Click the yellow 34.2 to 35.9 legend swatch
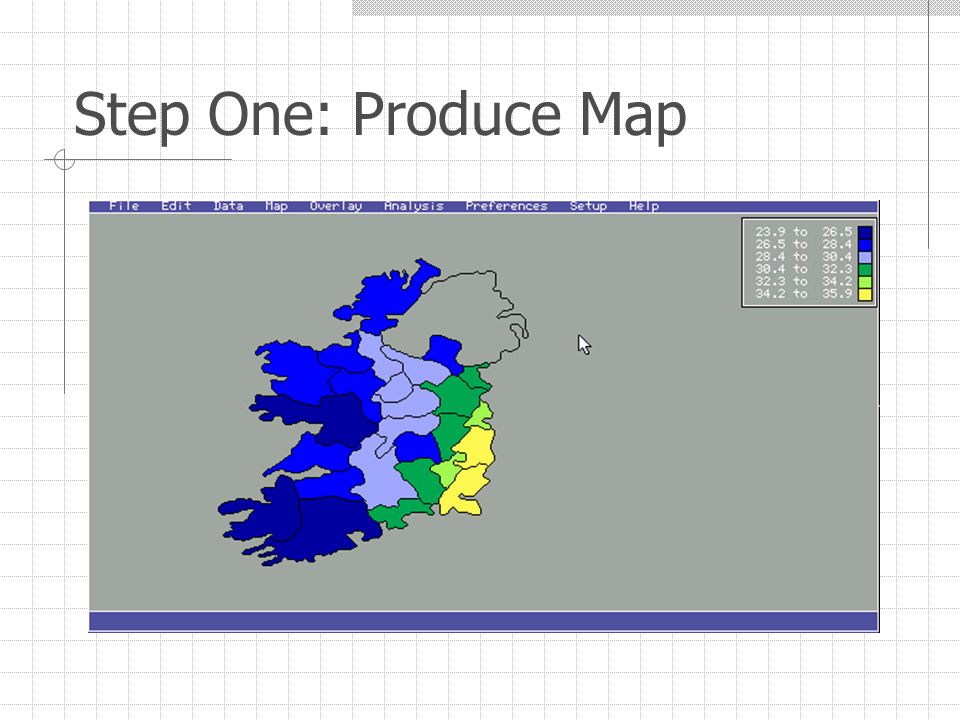This screenshot has width=960, height=720. [865, 294]
